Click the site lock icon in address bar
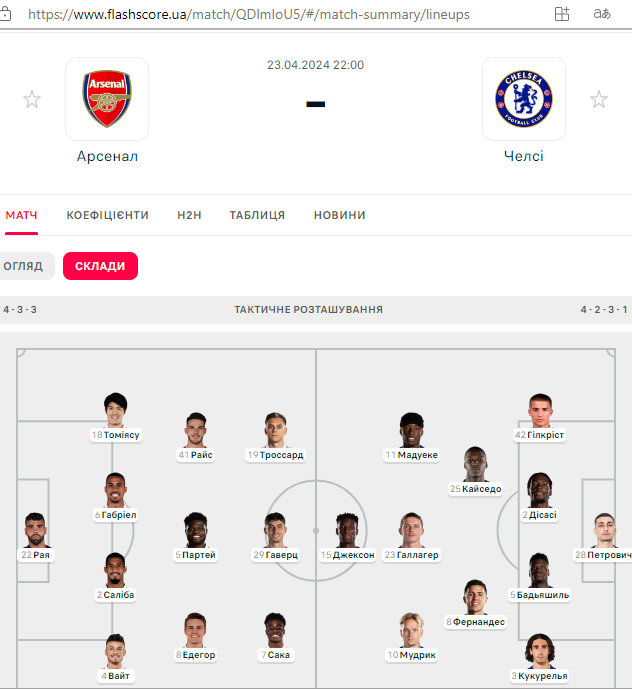 (5, 14)
